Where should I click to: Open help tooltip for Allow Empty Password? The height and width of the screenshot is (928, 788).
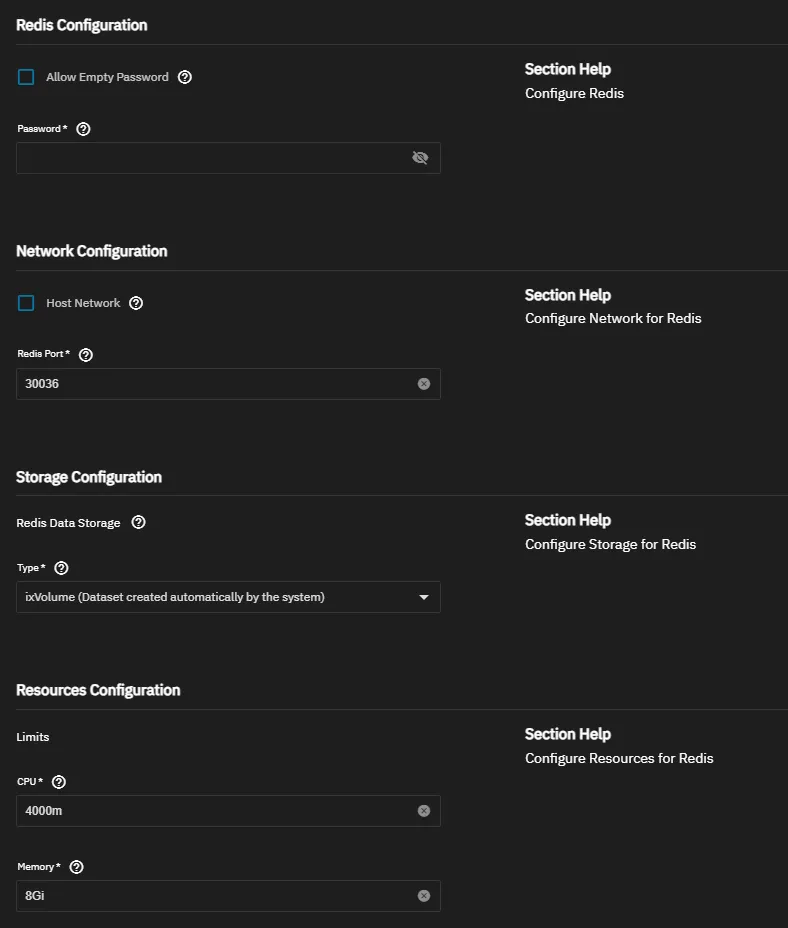click(185, 77)
